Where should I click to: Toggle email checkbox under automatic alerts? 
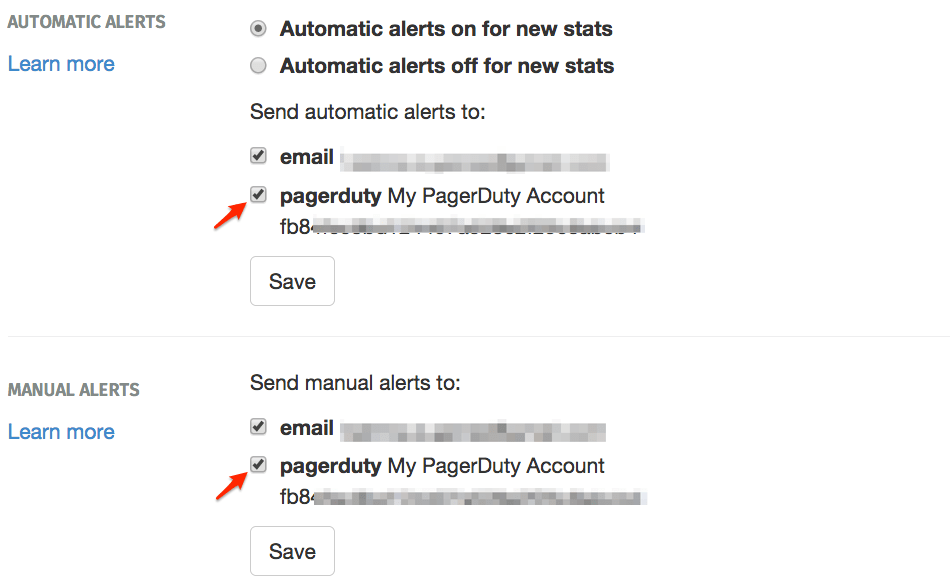259,156
